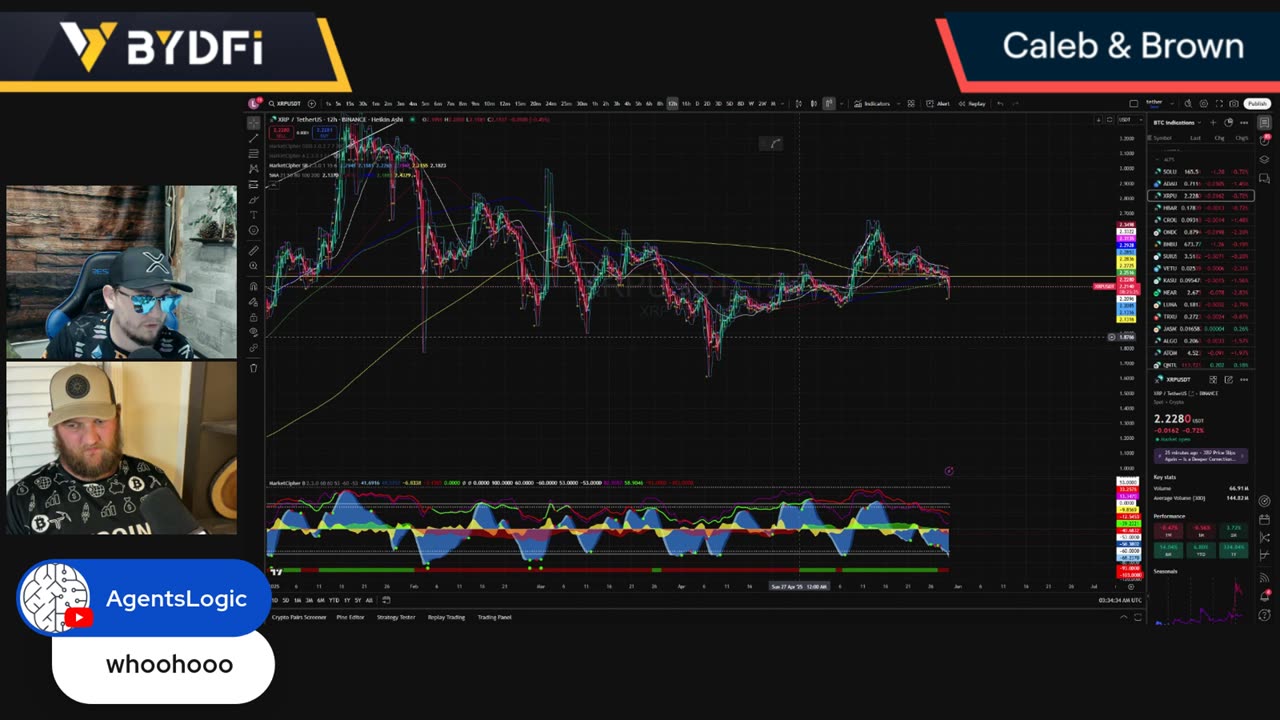The height and width of the screenshot is (720, 1280).
Task: Expand the BTC Indications watchlist dropdown
Action: (x=1199, y=122)
